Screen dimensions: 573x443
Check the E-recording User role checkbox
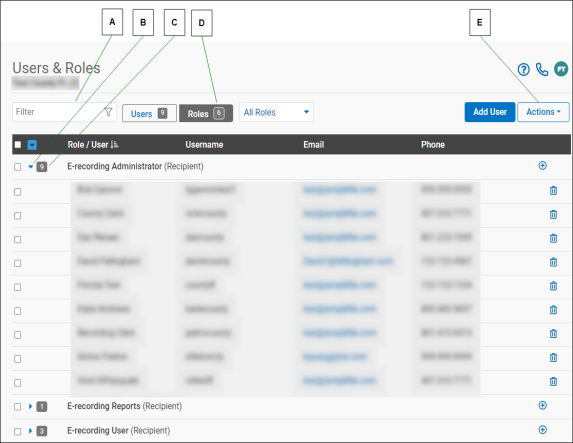[18, 431]
